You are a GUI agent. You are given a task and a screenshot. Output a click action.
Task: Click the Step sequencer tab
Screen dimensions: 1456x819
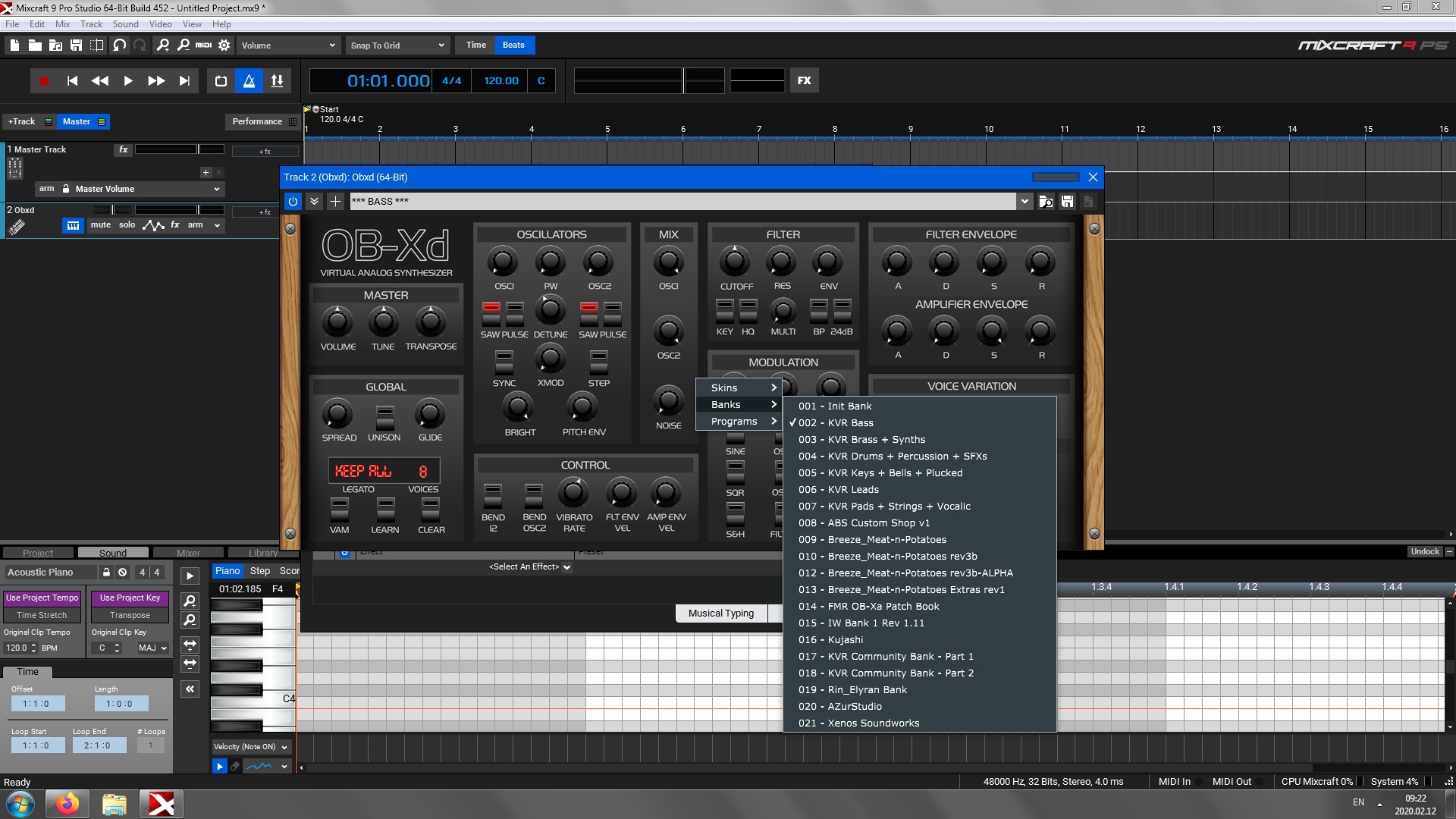259,570
